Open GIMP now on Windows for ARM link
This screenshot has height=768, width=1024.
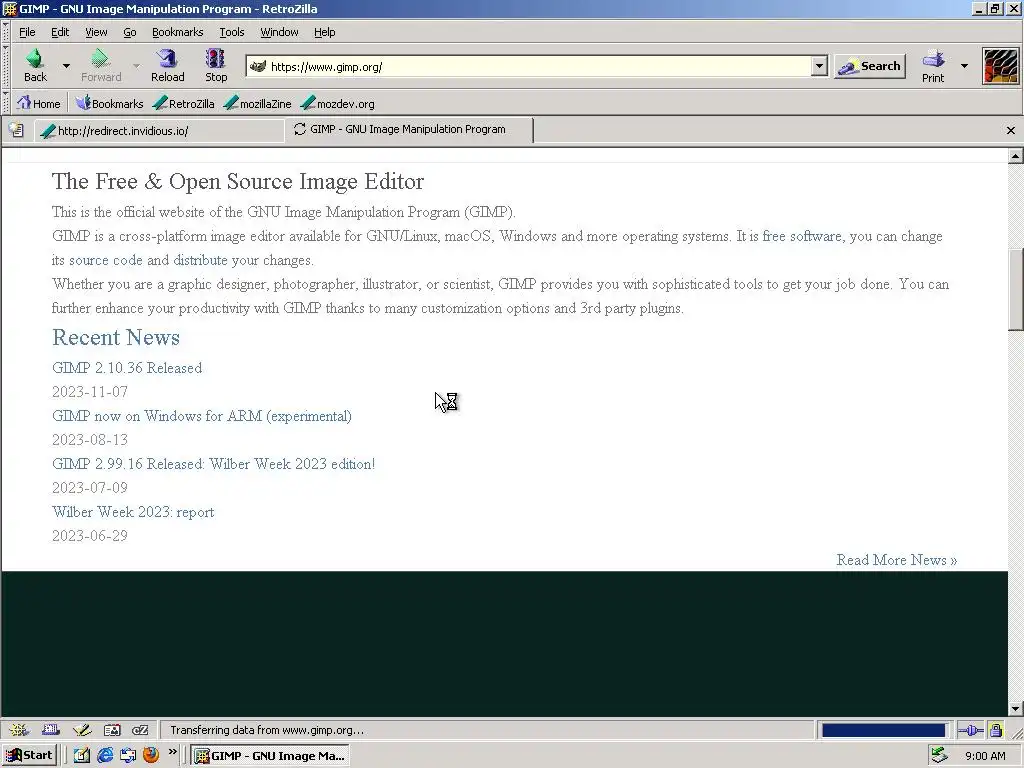click(x=202, y=416)
